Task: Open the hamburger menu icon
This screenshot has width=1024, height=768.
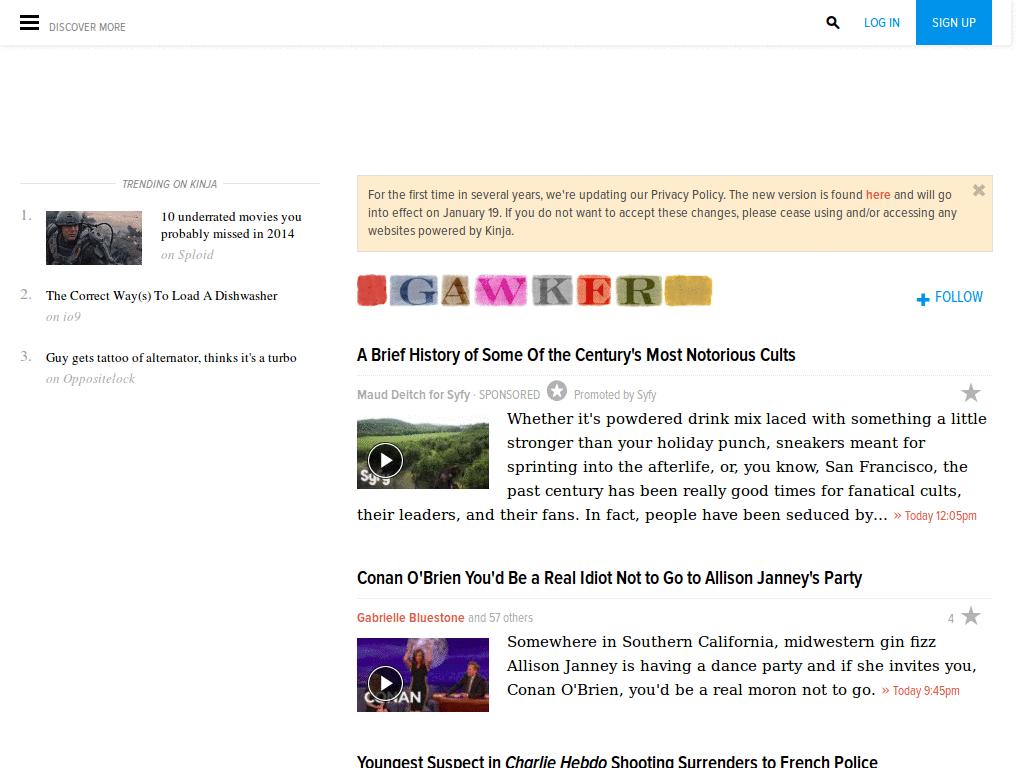Action: (x=29, y=23)
